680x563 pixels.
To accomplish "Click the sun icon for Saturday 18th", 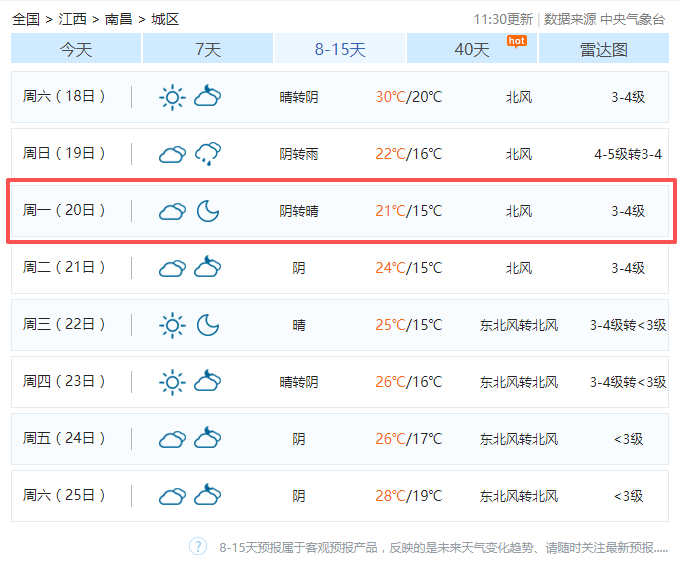I will point(172,97).
